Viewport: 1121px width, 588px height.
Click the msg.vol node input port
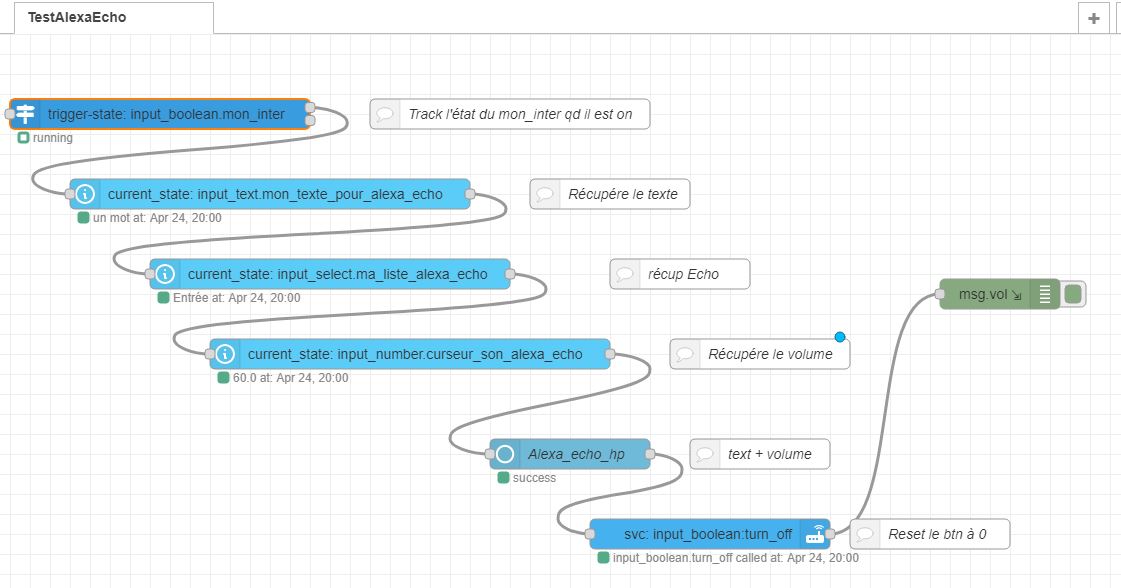tap(940, 294)
